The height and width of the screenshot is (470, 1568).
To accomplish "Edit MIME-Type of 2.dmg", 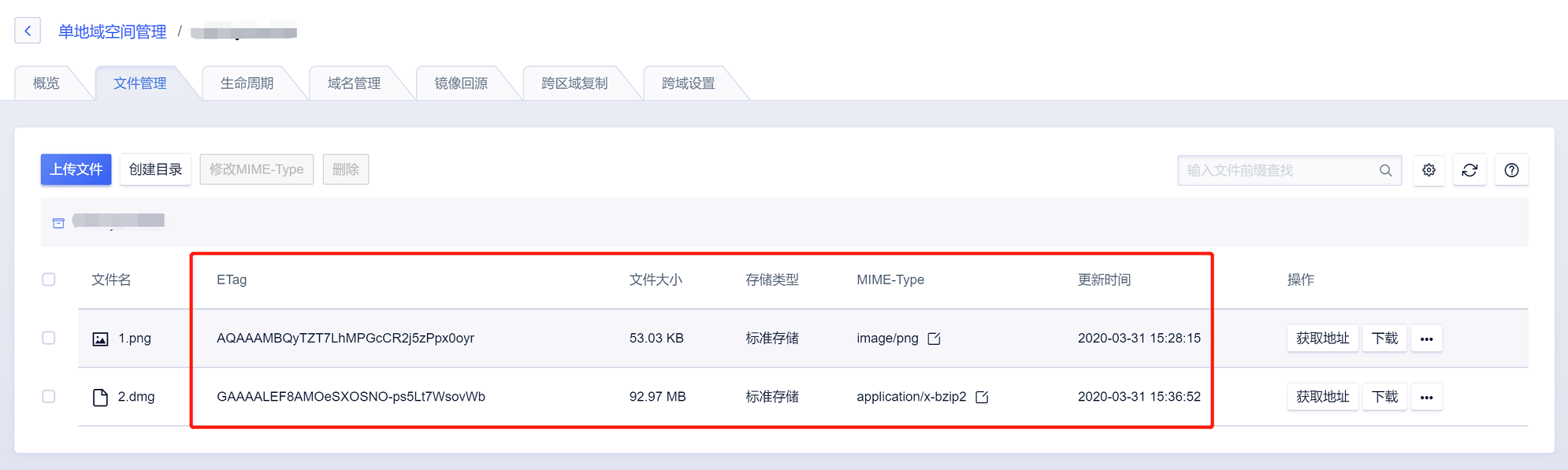I will (982, 397).
